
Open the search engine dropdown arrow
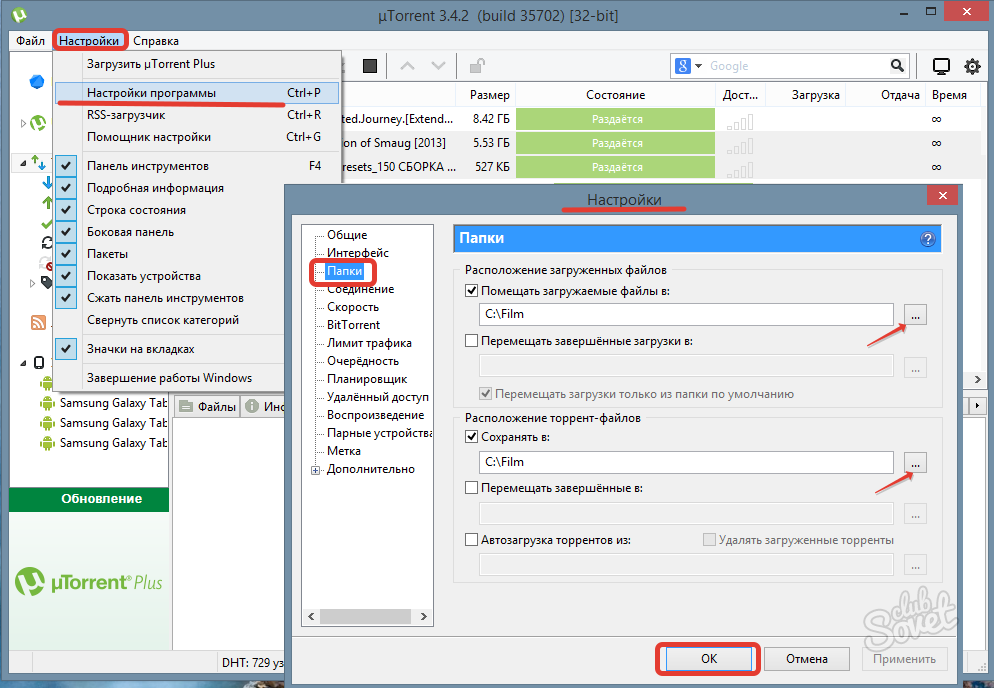click(699, 66)
